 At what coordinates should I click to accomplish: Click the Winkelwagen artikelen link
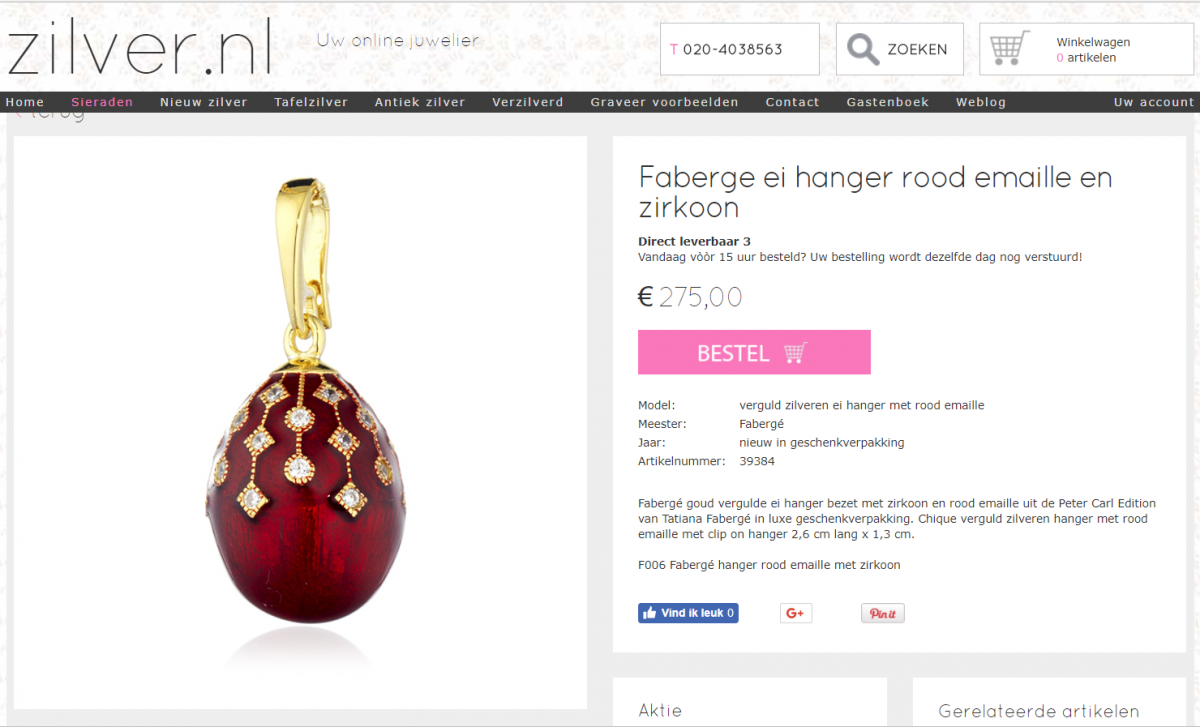click(x=1093, y=50)
